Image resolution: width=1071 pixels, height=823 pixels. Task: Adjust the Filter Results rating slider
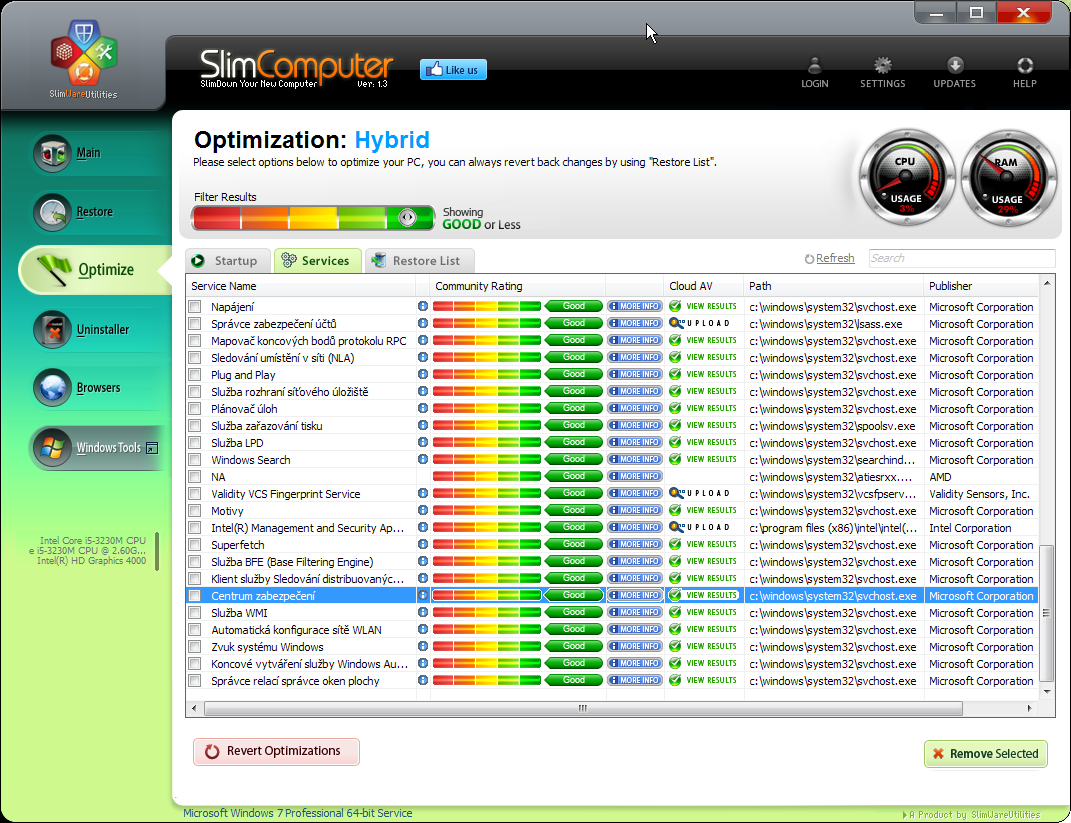[406, 217]
